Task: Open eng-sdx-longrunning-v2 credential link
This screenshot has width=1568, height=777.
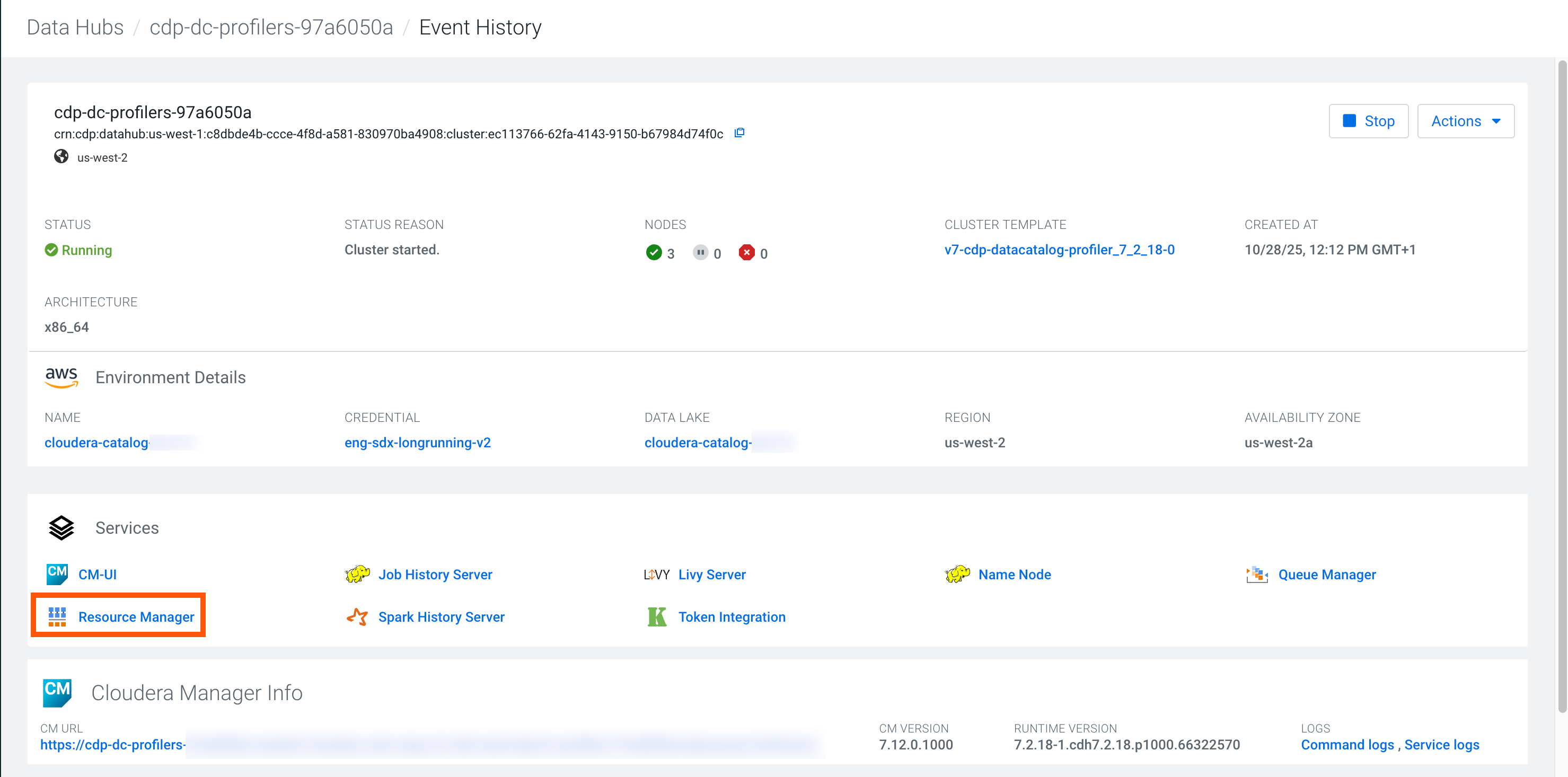Action: point(418,443)
